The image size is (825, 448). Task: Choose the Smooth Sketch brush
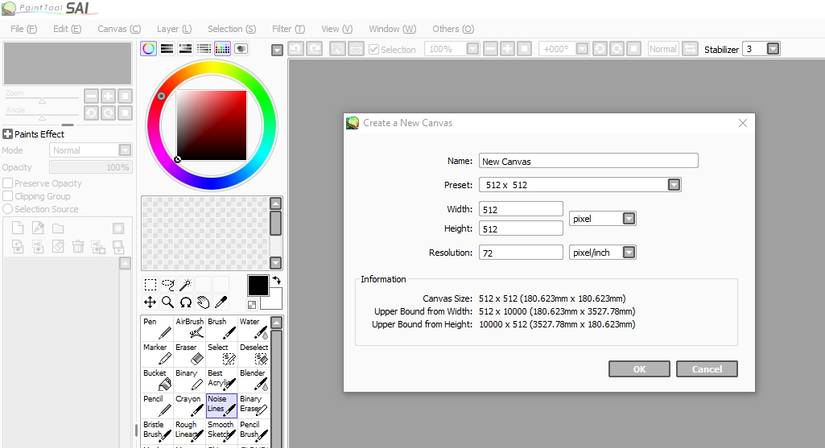click(x=222, y=431)
